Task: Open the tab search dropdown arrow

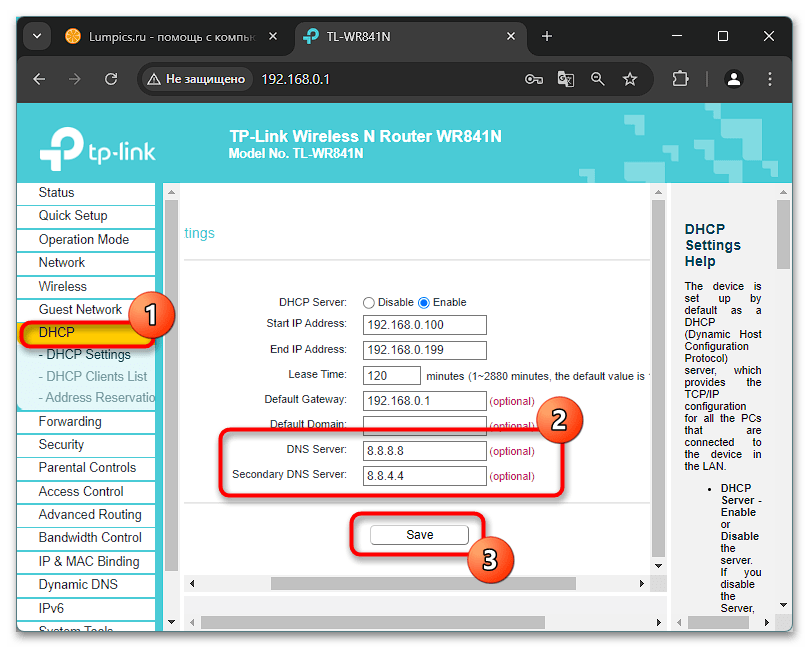Action: pyautogui.click(x=37, y=36)
